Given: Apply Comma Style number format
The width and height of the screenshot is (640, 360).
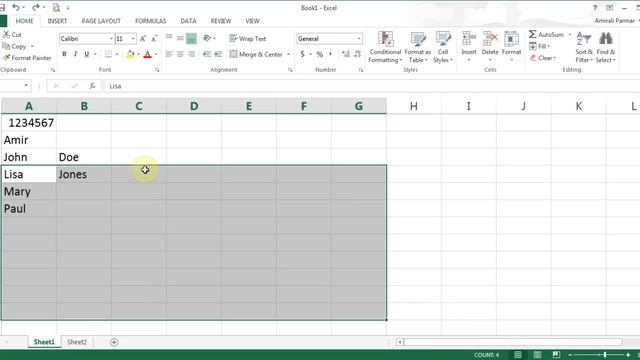Looking at the screenshot, I should point(330,54).
